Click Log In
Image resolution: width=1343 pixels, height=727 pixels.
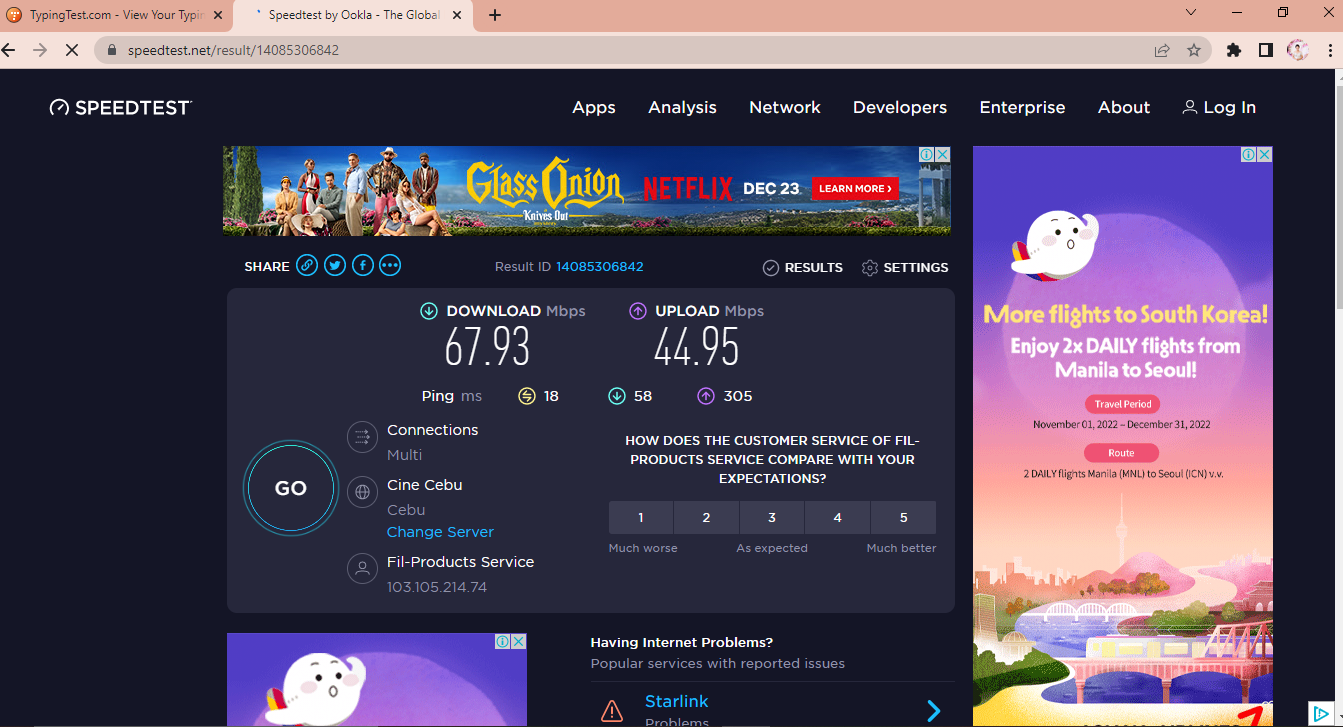[1219, 107]
